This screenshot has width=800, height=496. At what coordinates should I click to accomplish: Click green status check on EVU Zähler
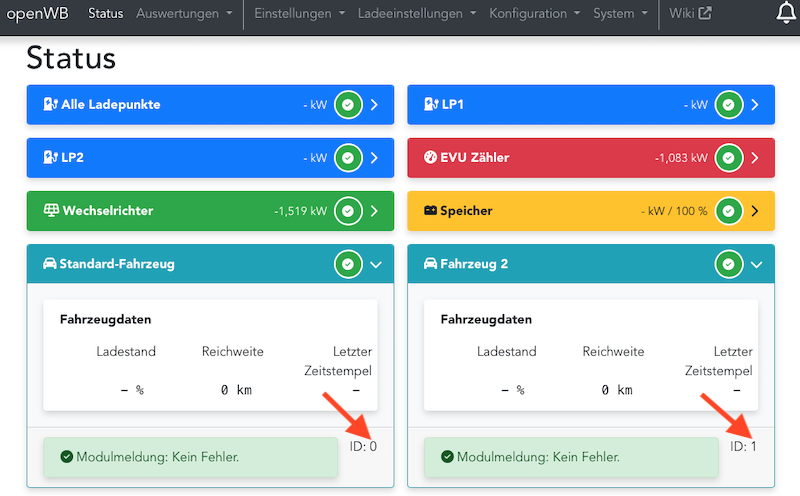point(729,158)
